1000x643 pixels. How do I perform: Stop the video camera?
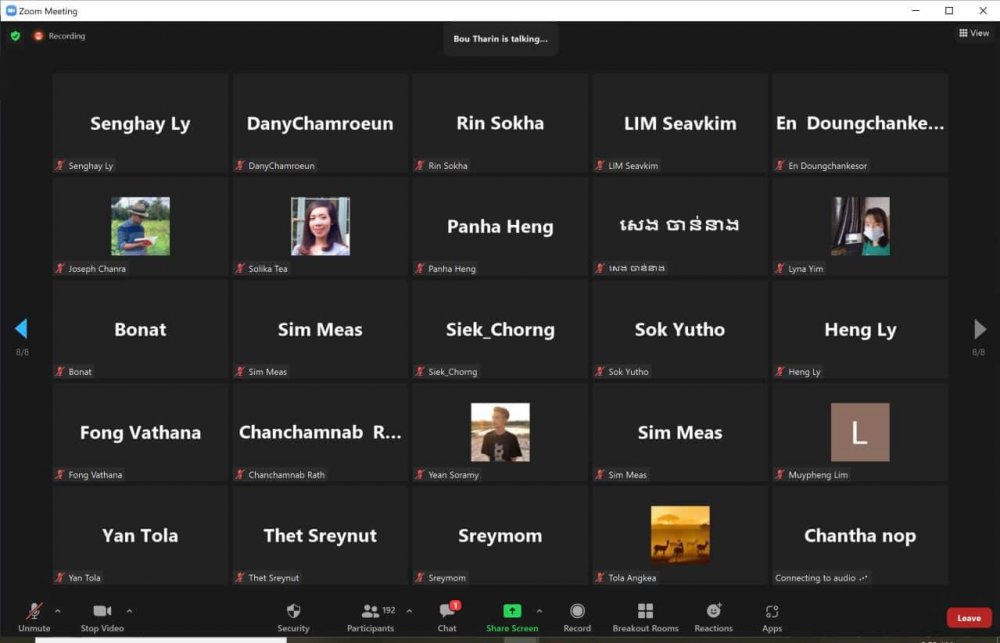102,616
